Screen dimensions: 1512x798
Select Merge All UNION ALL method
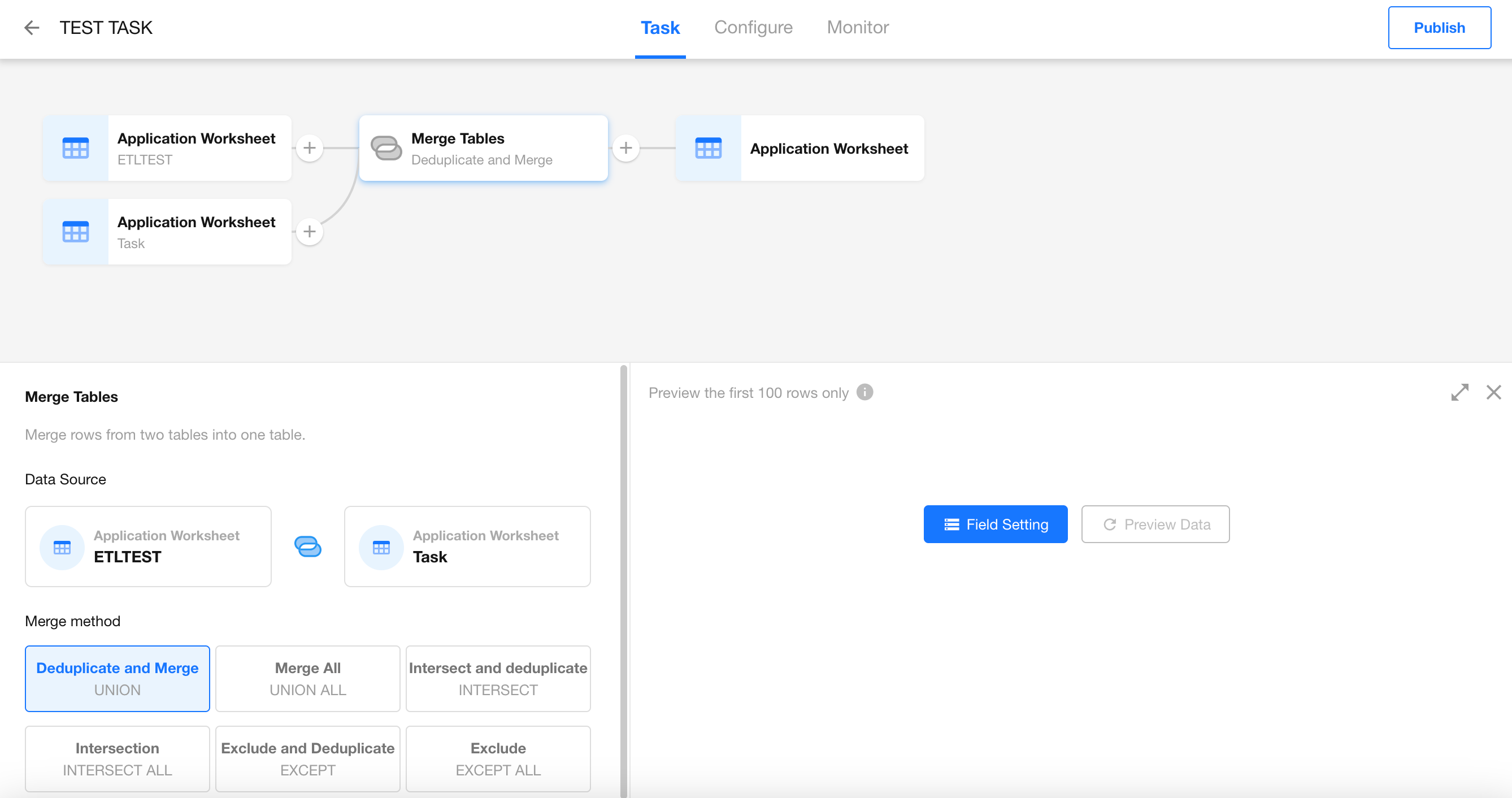307,678
